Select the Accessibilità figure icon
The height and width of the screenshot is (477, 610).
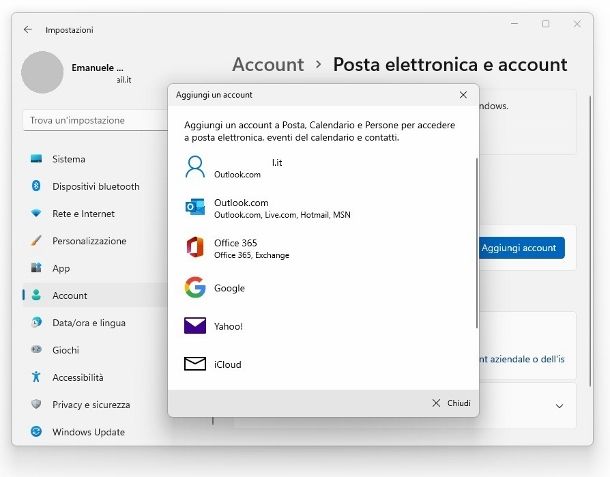coord(36,377)
